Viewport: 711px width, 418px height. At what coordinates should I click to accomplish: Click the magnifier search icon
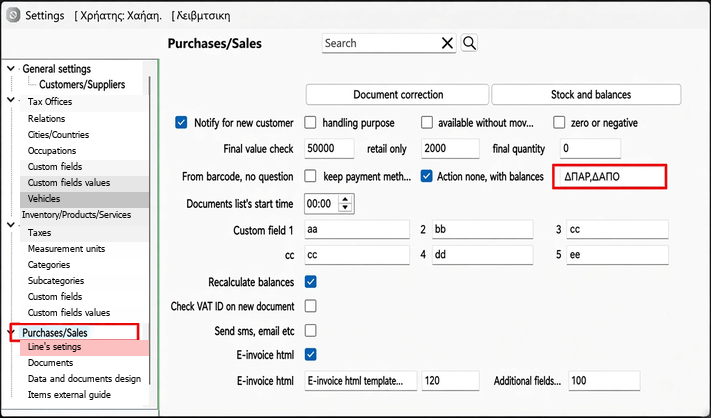coord(469,43)
